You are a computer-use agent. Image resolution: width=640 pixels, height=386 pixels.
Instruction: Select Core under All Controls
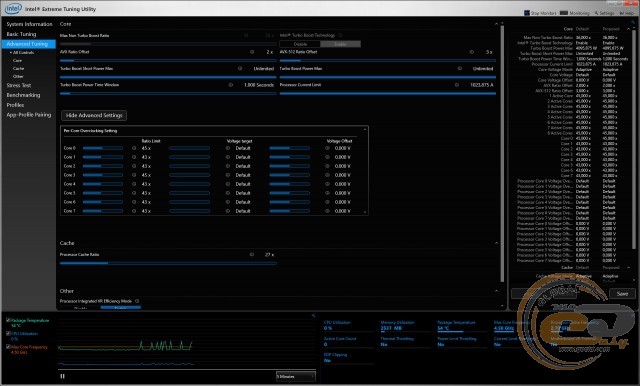click(x=17, y=60)
